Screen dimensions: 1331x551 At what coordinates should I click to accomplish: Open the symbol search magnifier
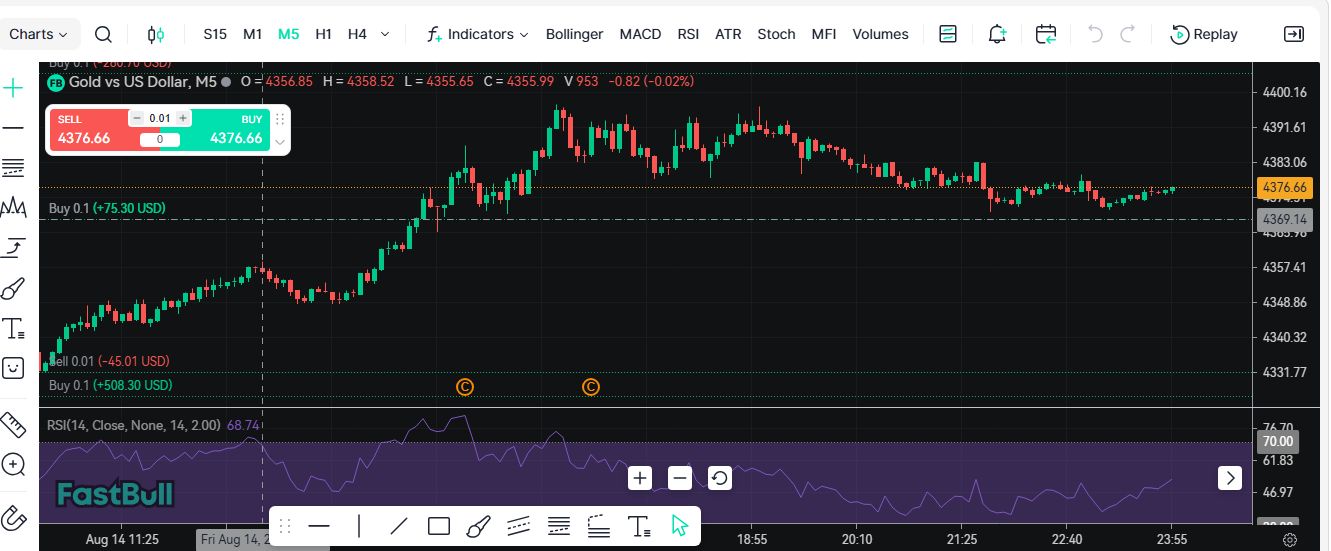click(x=103, y=34)
